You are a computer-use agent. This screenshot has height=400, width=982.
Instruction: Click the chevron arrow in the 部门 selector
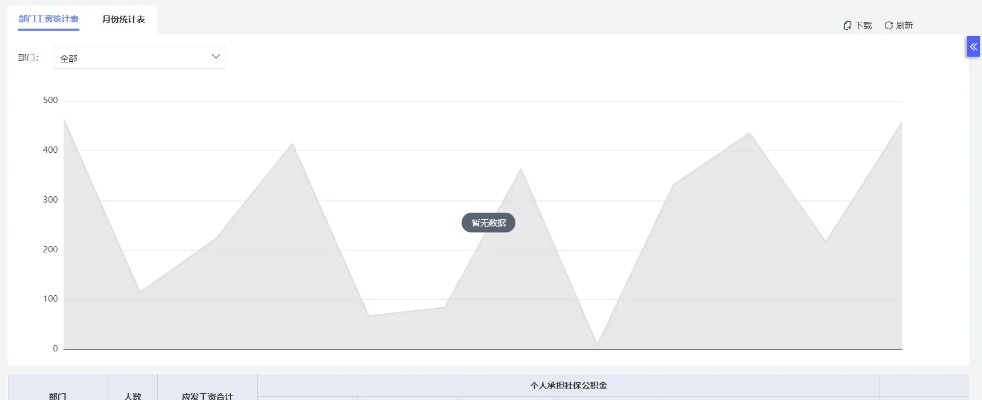[x=215, y=57]
